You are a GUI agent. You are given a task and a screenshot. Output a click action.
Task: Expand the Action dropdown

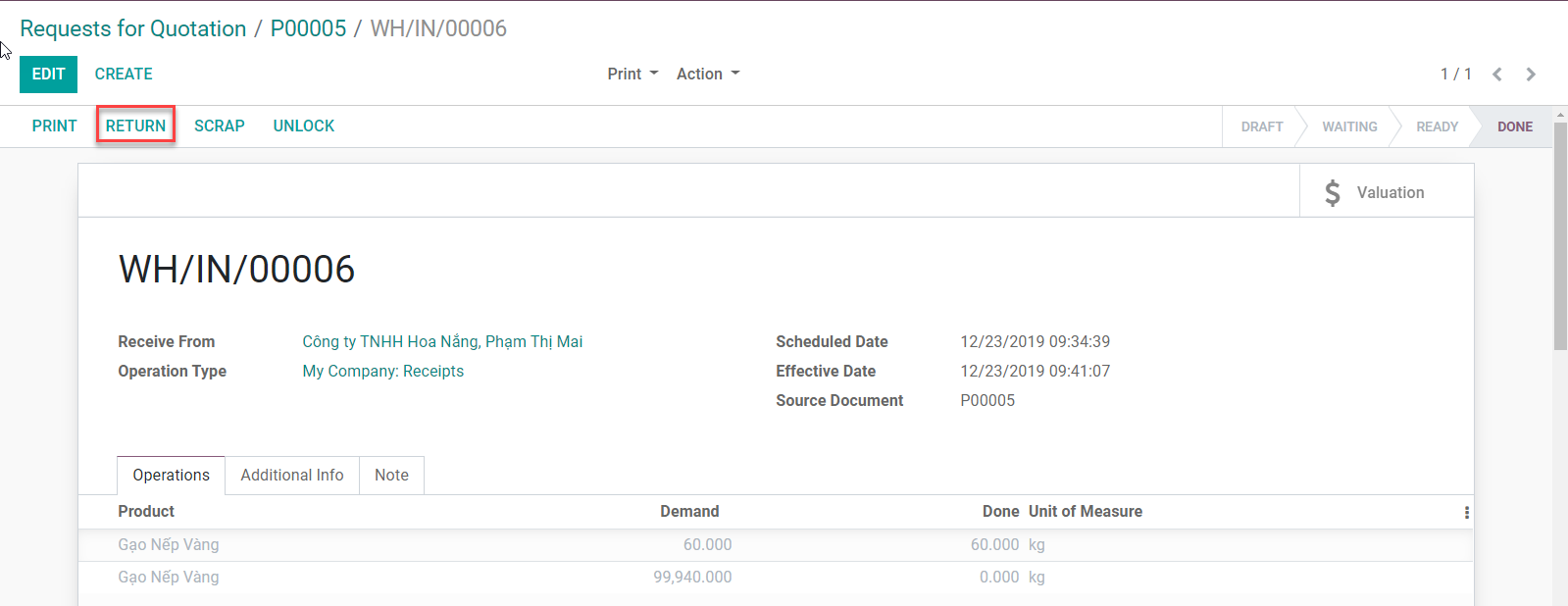708,75
